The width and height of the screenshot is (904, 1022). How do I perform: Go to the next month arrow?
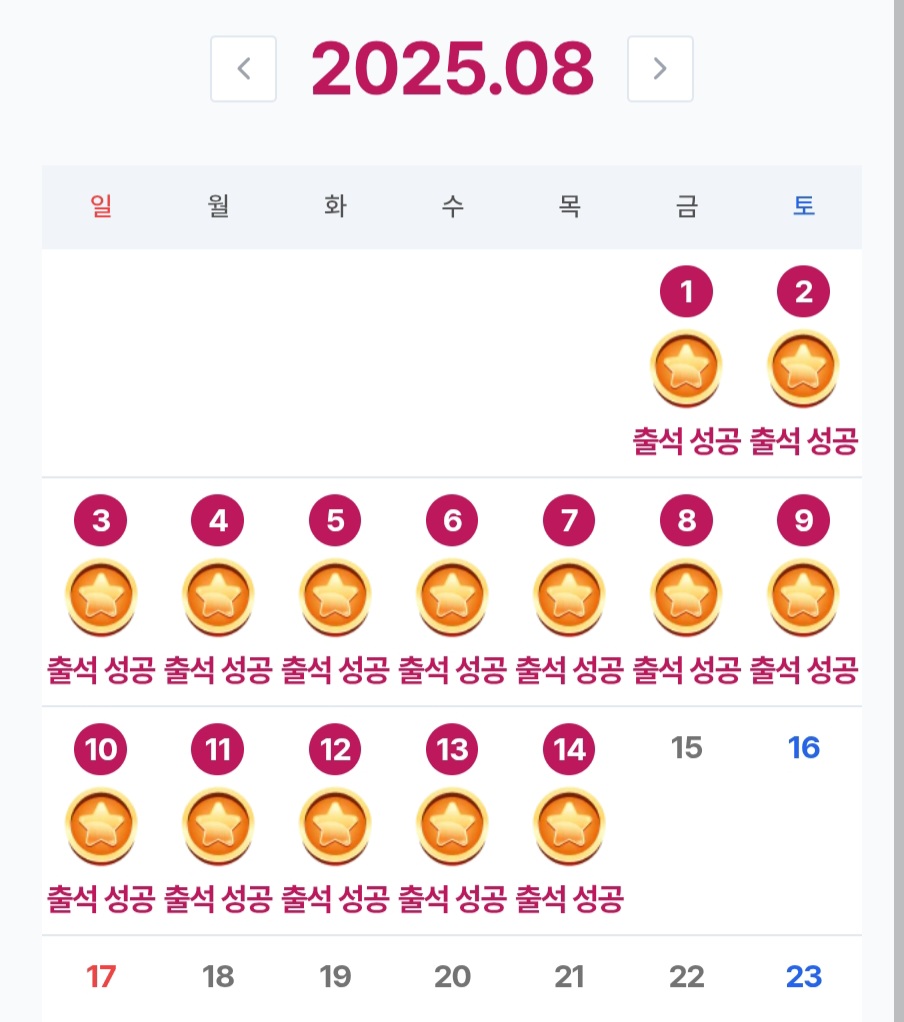tap(660, 69)
